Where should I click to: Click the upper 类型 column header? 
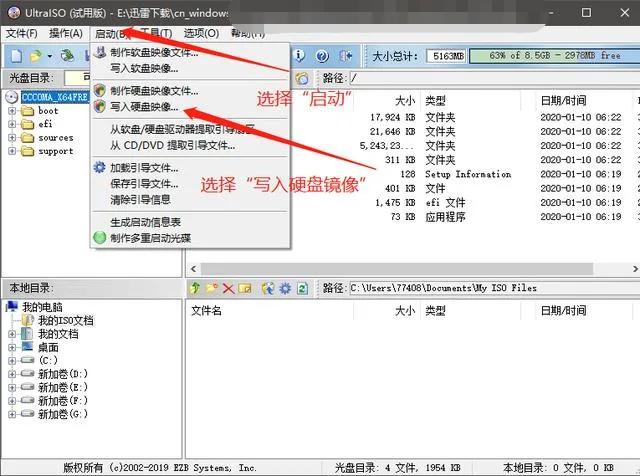[436, 100]
